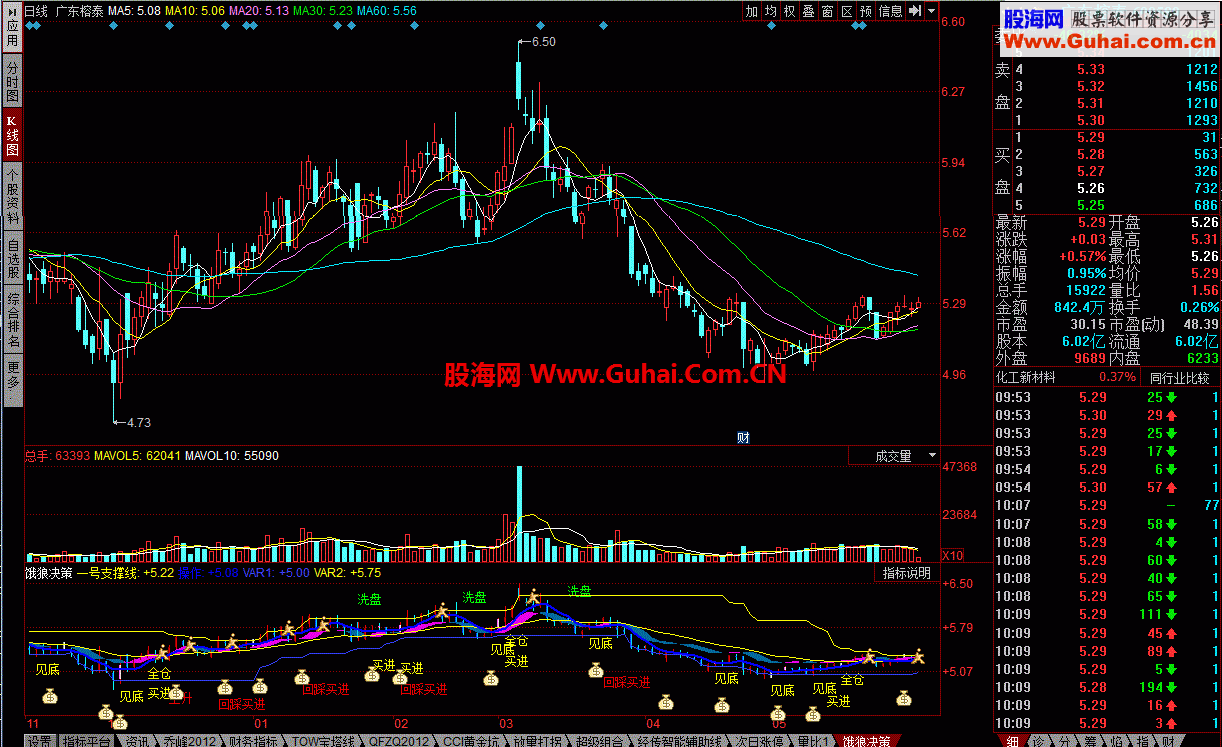The width and height of the screenshot is (1222, 747).
Task: Open the 资讯 news bottom tab
Action: click(136, 740)
